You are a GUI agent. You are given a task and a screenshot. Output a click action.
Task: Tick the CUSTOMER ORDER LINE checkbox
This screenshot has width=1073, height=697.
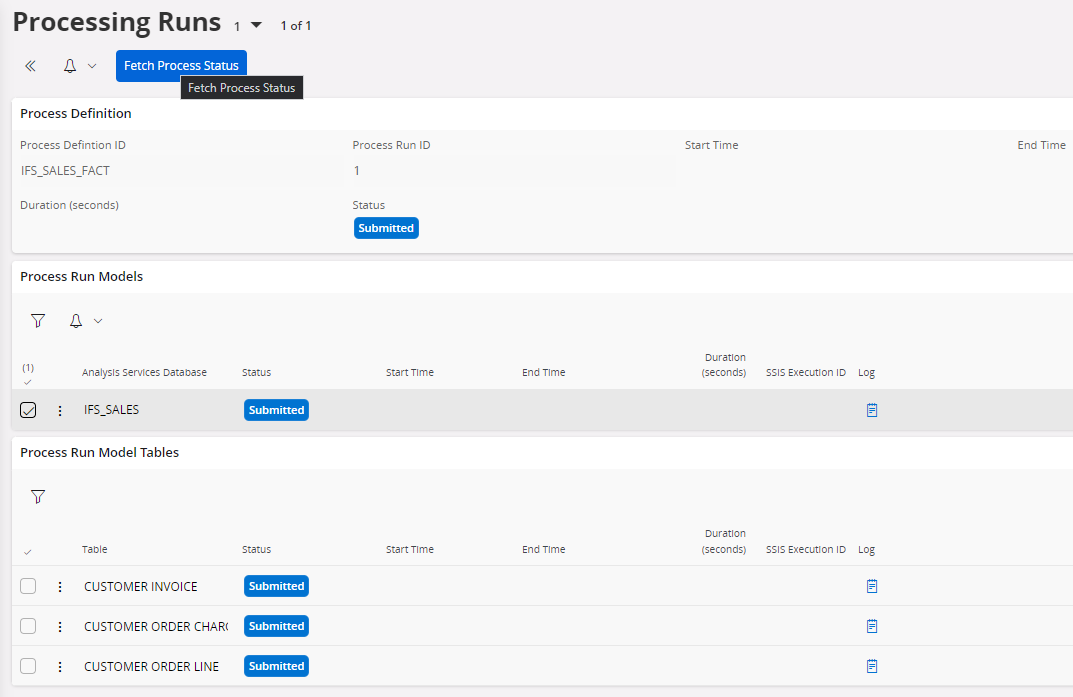28,666
